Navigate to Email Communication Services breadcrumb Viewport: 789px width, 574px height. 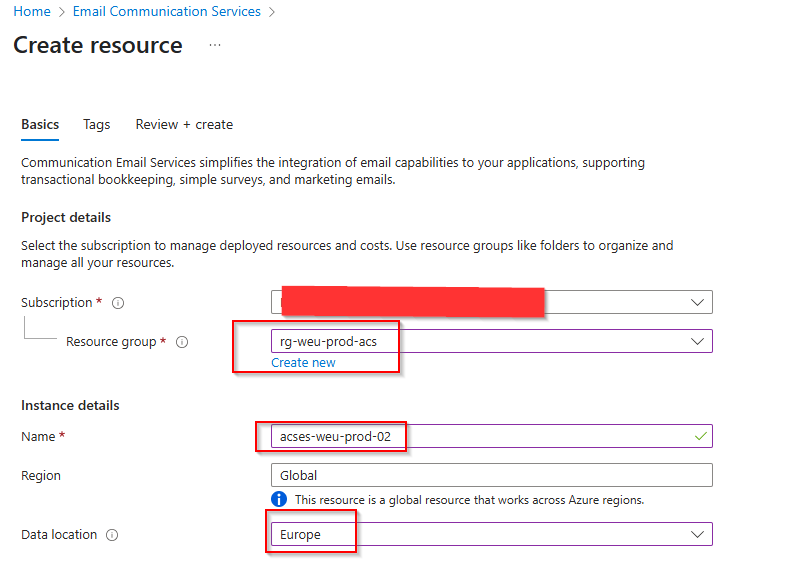[x=167, y=12]
